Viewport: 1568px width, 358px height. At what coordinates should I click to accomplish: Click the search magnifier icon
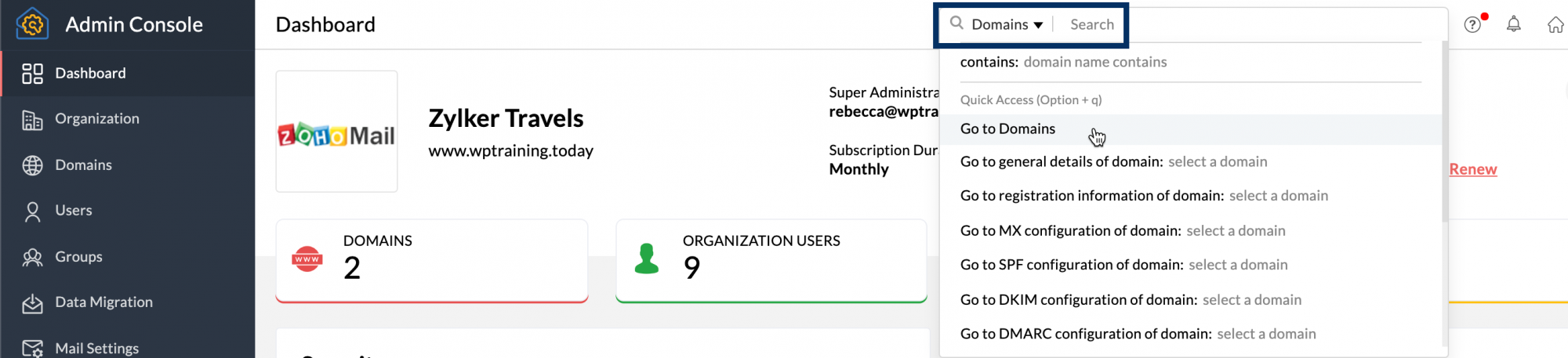[x=956, y=24]
